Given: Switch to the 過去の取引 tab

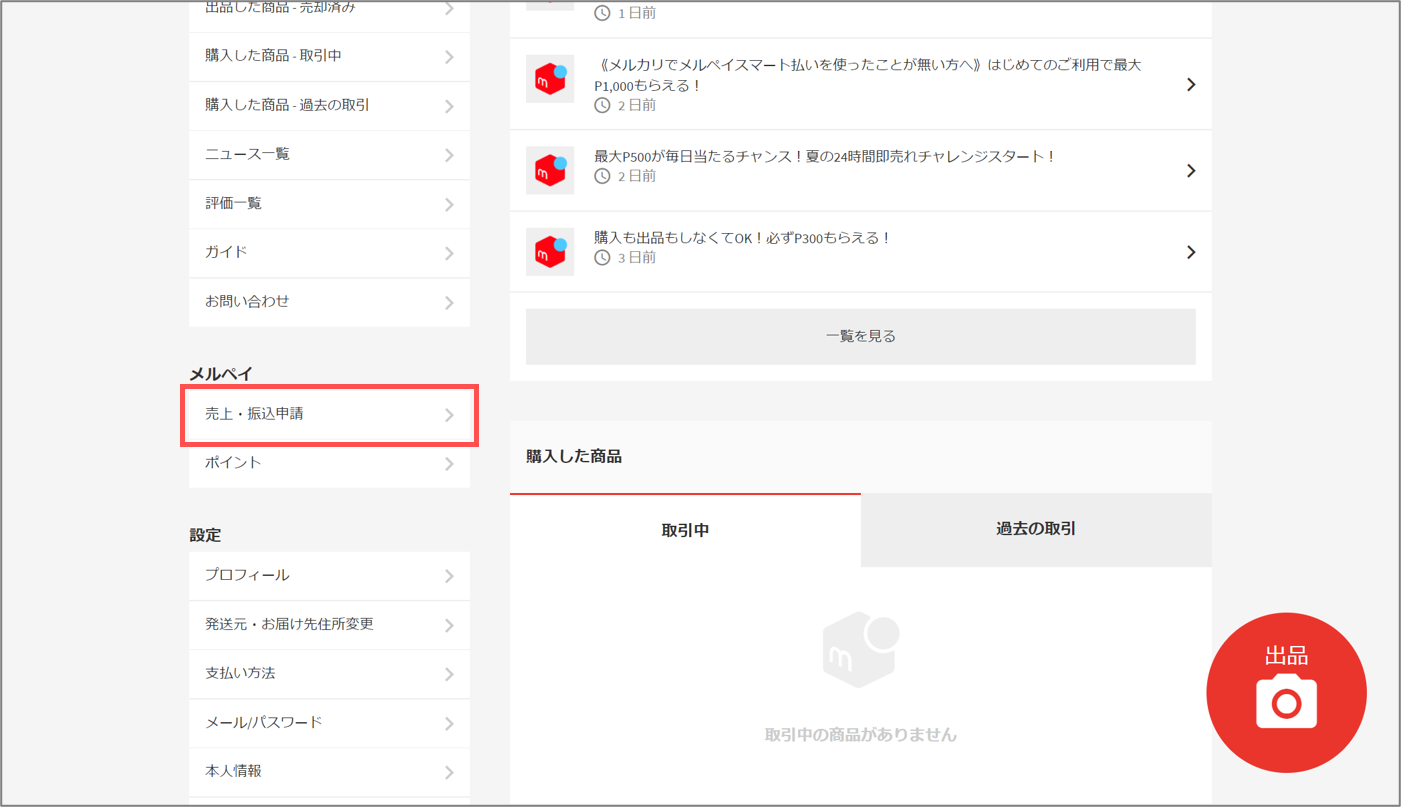Looking at the screenshot, I should (1036, 529).
